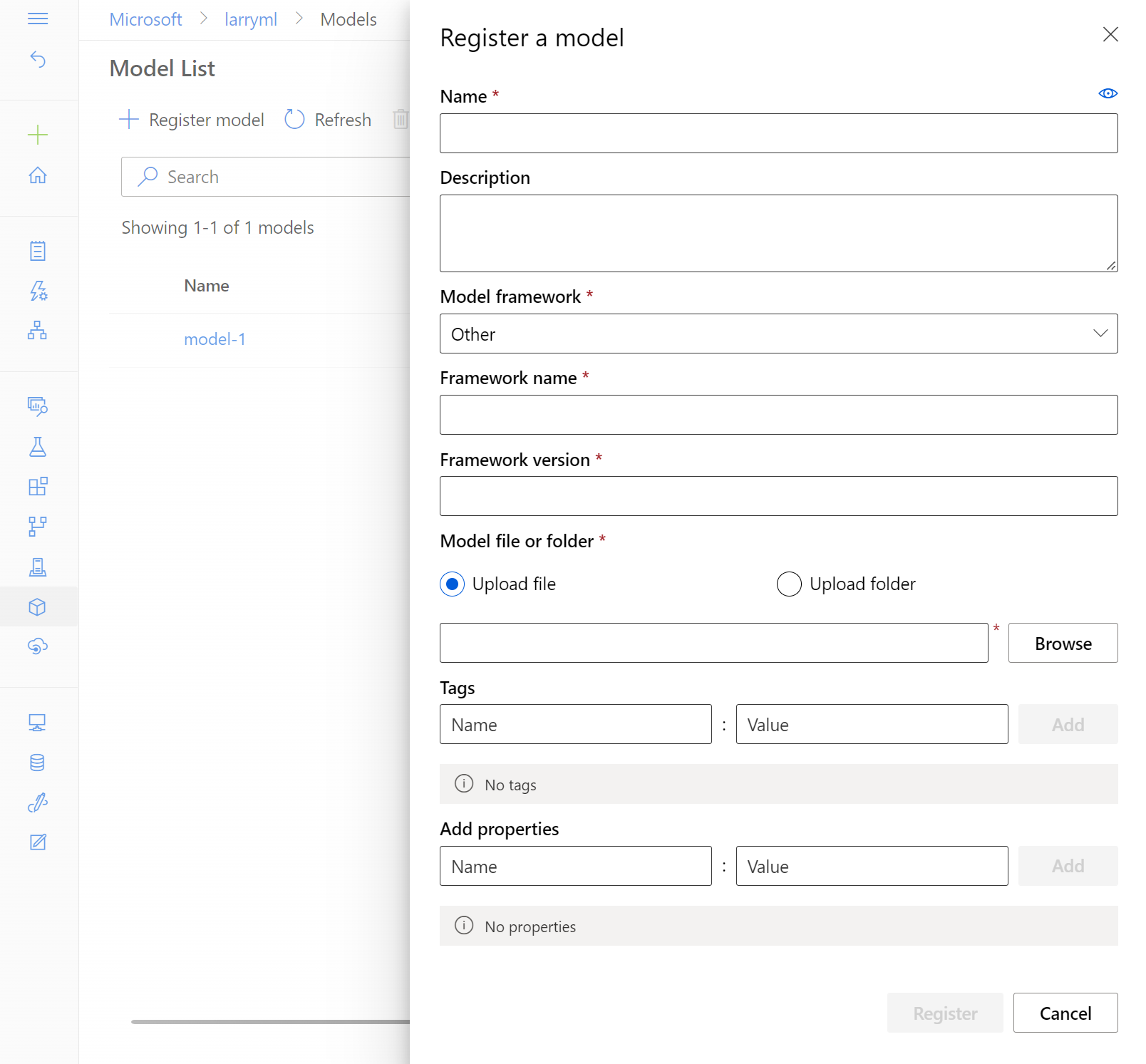Click the Name column header
Screen dimensions: 1146x1064
point(207,286)
